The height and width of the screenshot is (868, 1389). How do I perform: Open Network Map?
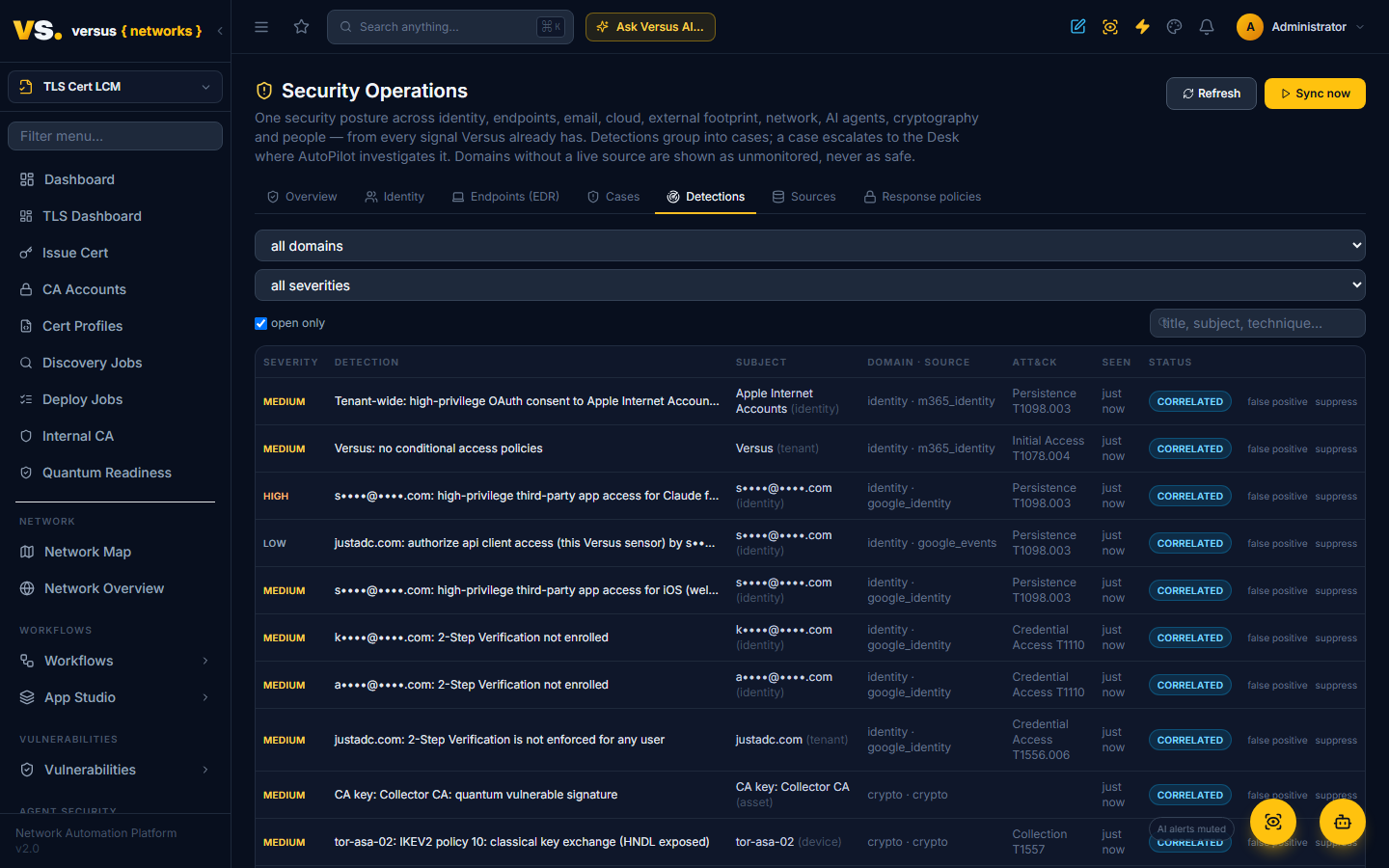click(115, 552)
